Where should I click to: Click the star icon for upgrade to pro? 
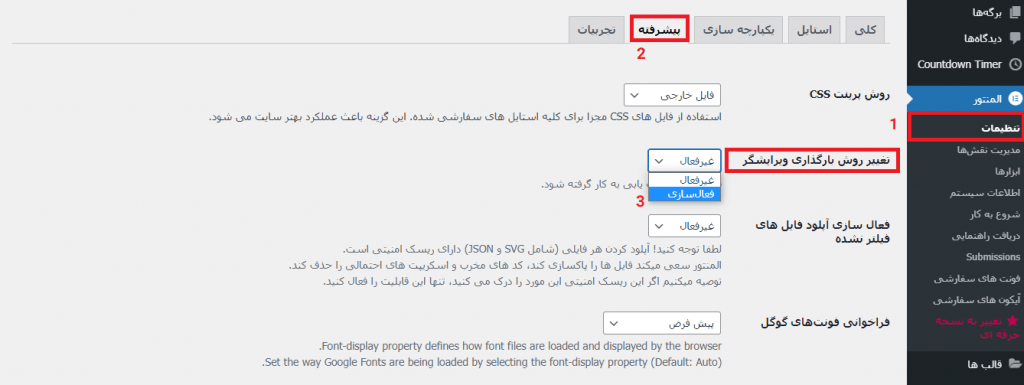coord(1013,320)
